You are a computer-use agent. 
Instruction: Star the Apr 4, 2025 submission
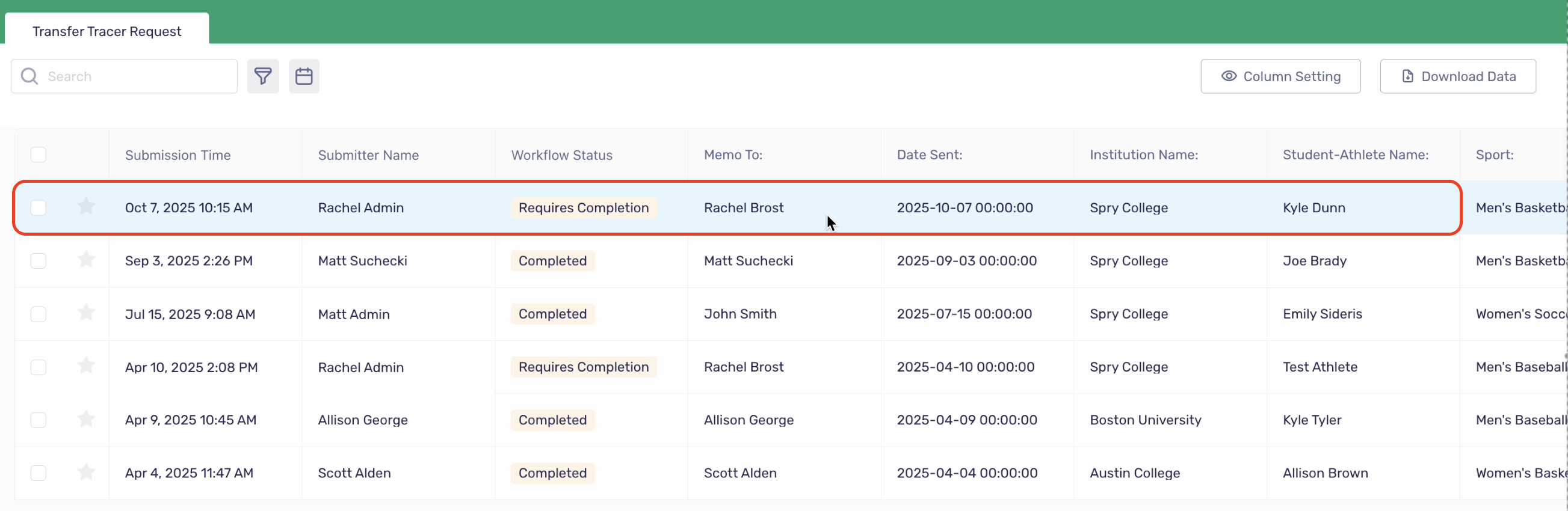pyautogui.click(x=87, y=472)
